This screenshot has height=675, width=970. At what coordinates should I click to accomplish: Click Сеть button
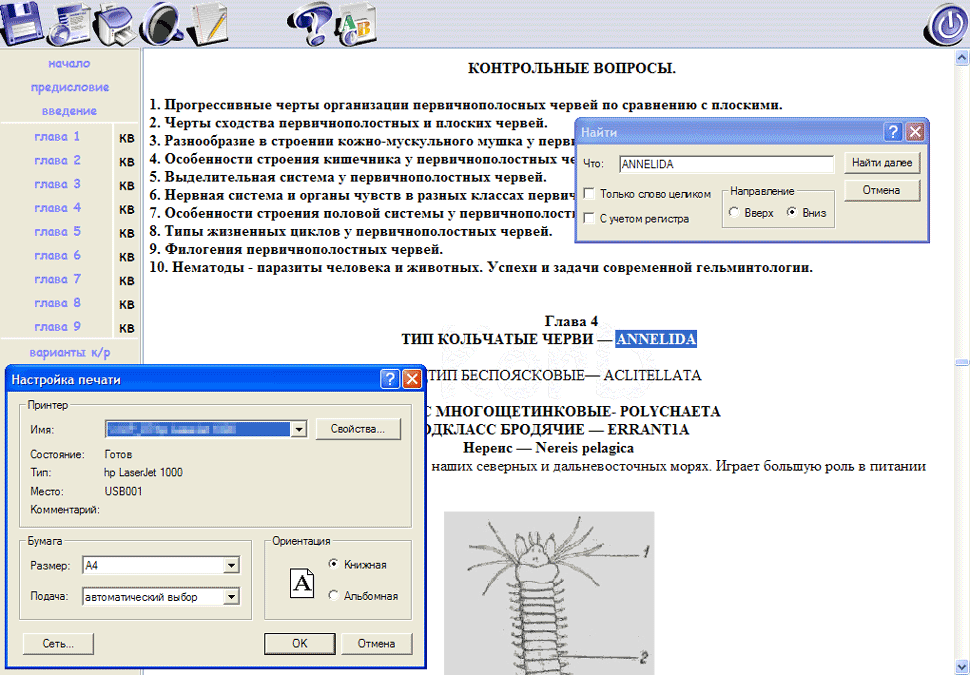[x=58, y=643]
